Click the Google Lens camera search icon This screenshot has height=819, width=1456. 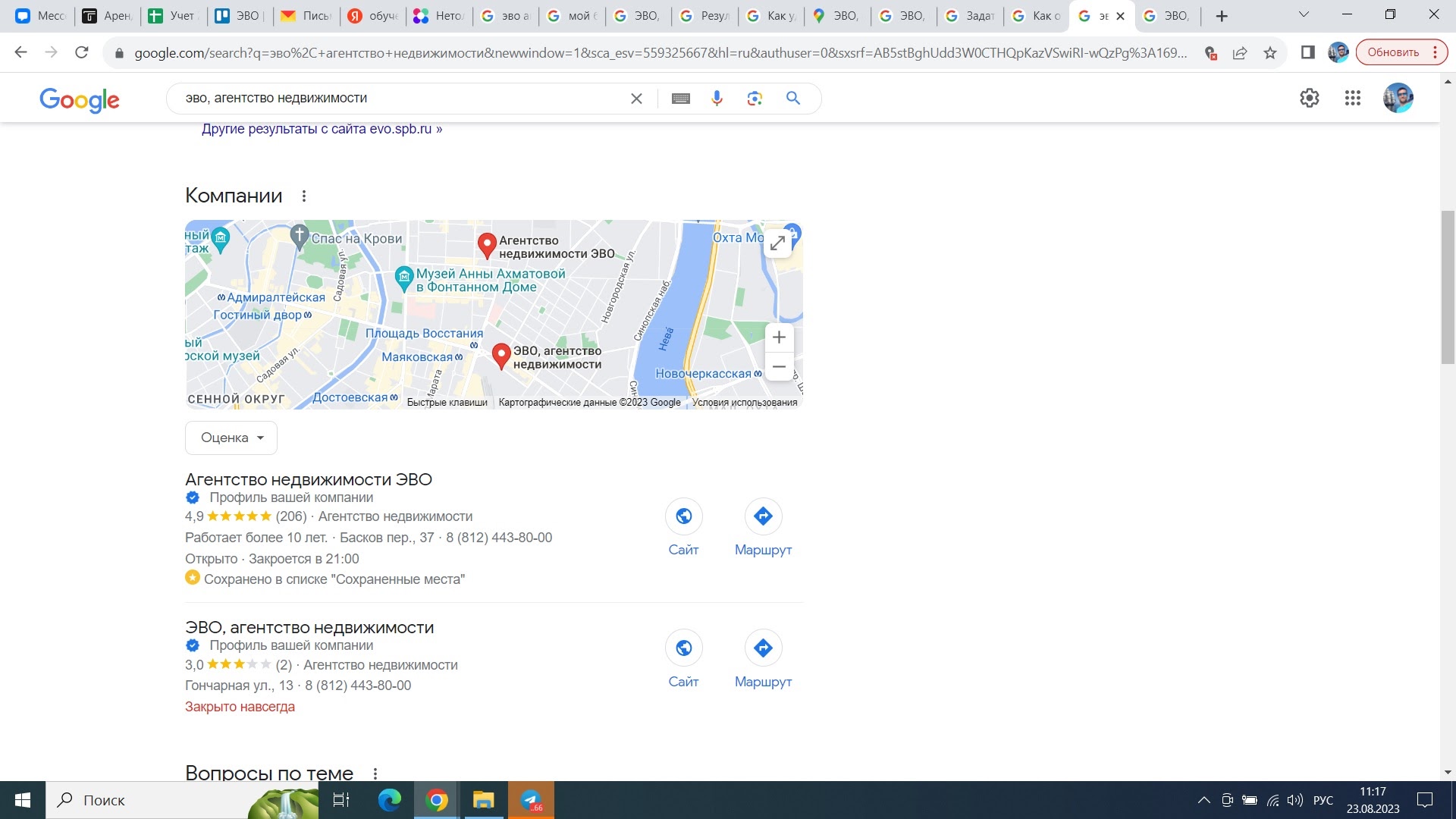pyautogui.click(x=755, y=98)
